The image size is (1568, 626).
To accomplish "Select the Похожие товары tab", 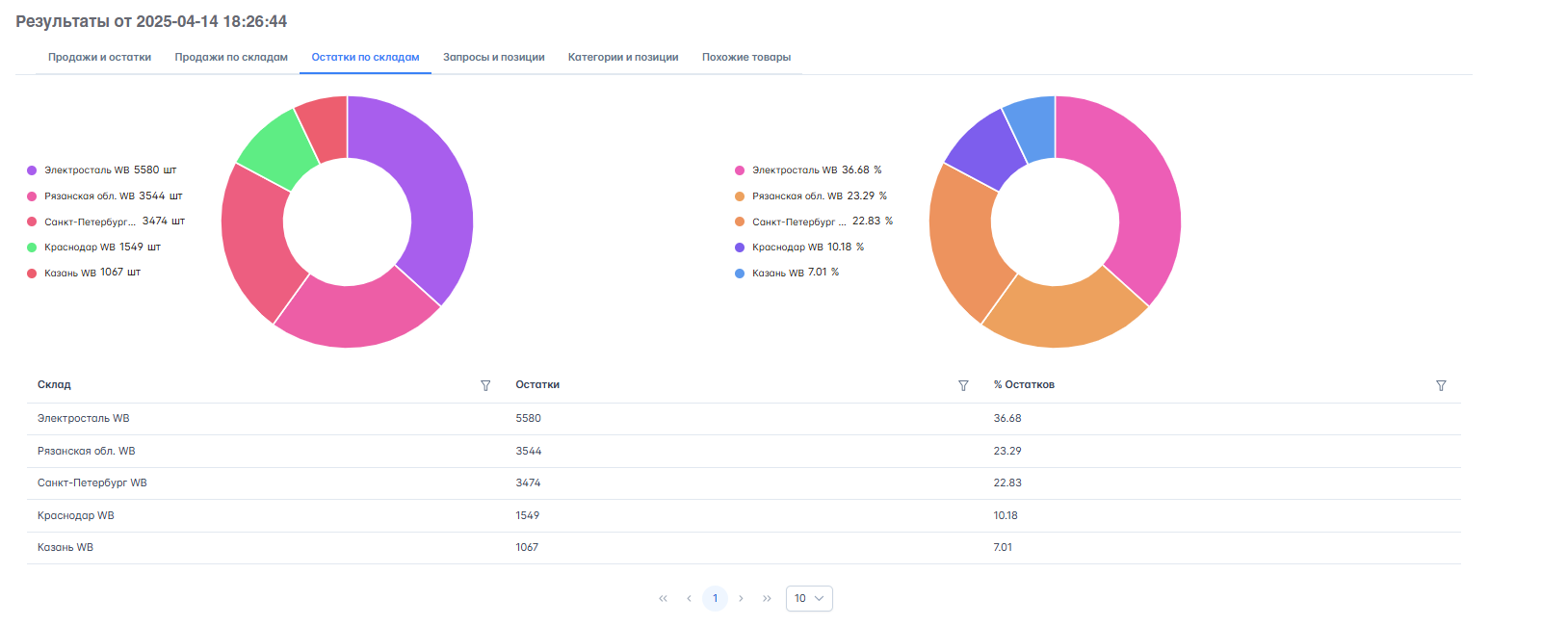I will pyautogui.click(x=745, y=58).
